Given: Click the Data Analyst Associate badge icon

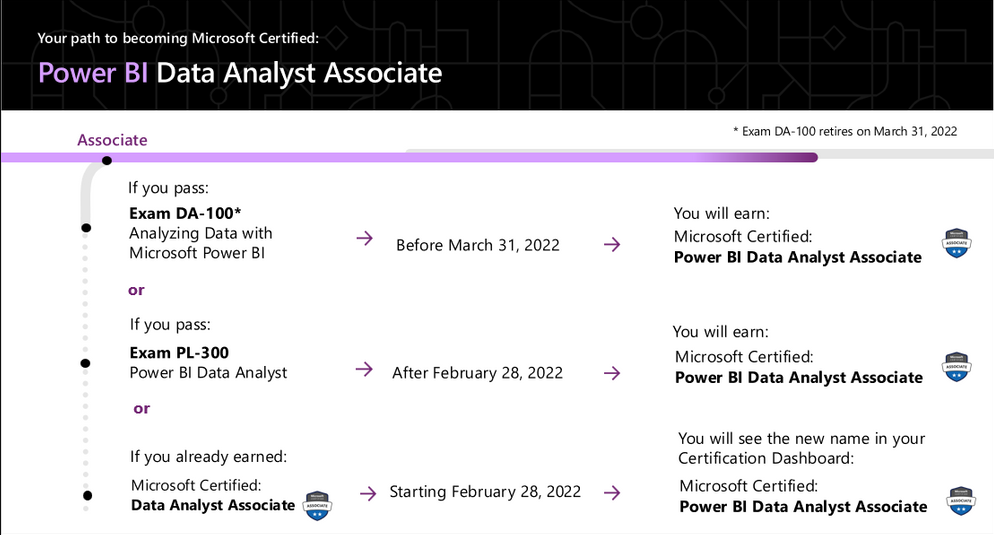Looking at the screenshot, I should coord(317,505).
